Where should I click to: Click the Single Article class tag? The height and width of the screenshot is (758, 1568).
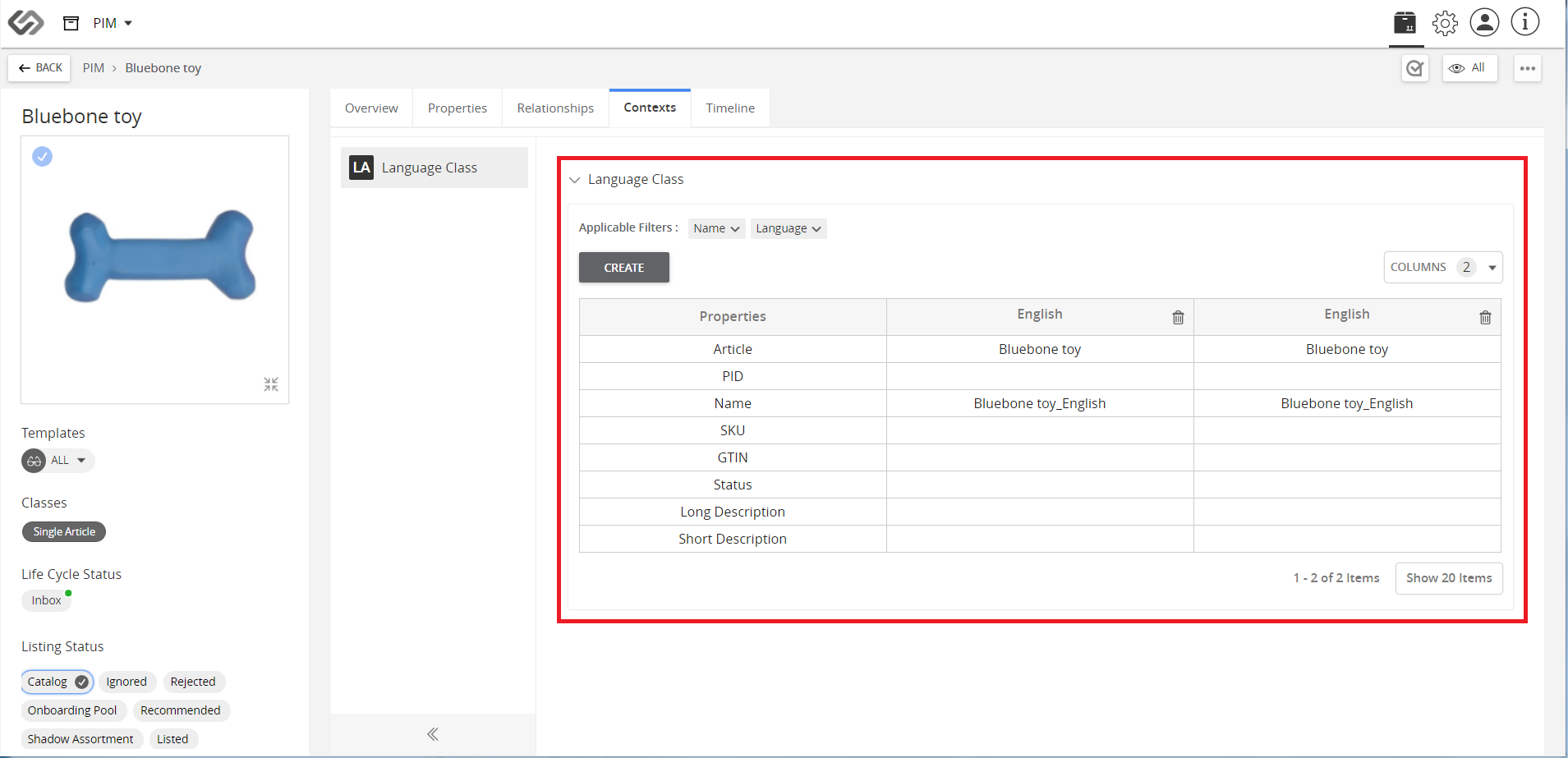click(64, 532)
